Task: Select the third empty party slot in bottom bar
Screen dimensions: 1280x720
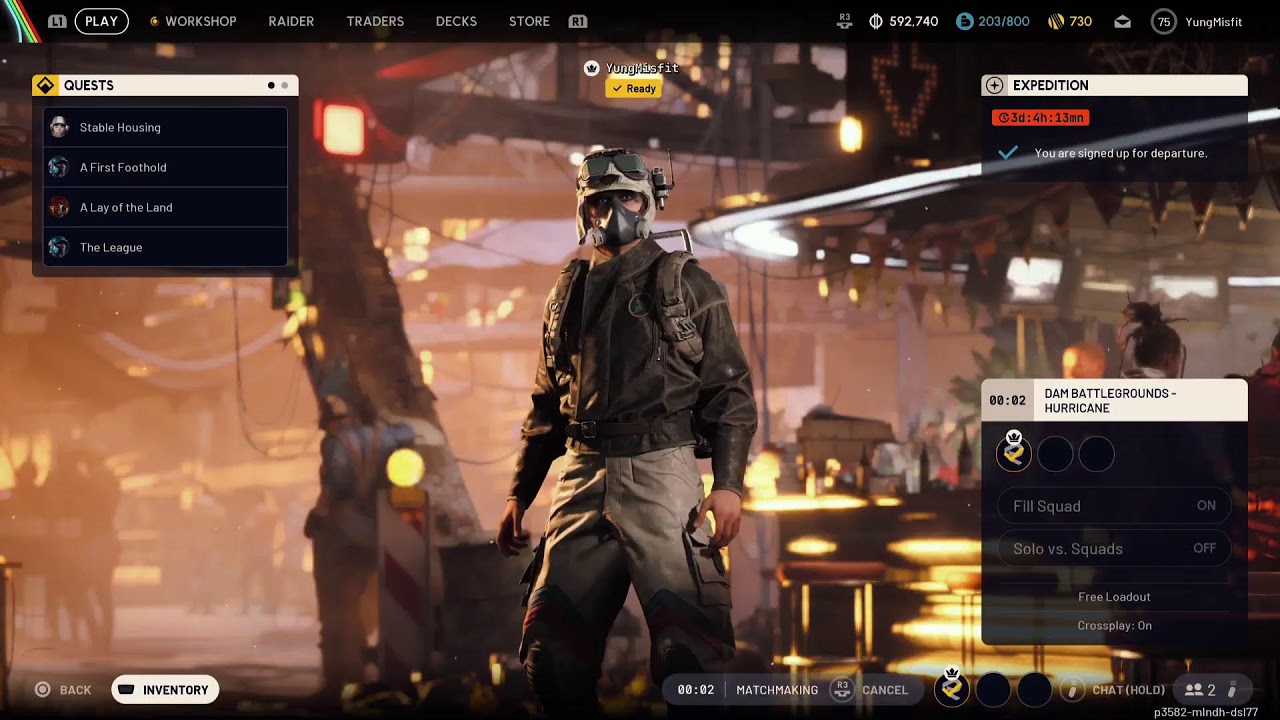Action: pyautogui.click(x=1034, y=689)
